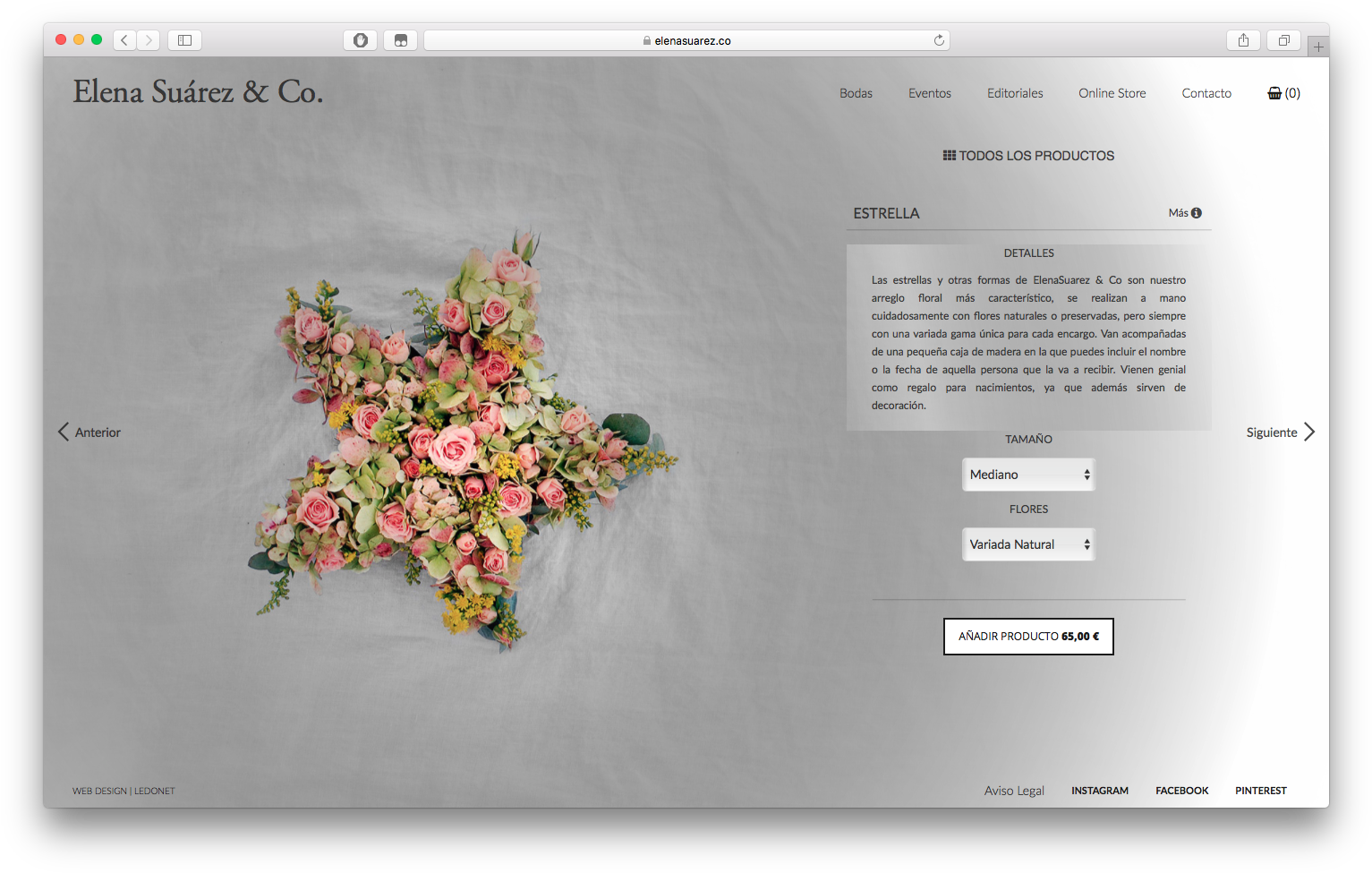Open the Safari share menu
Viewport: 1372px width, 873px height.
[1243, 39]
